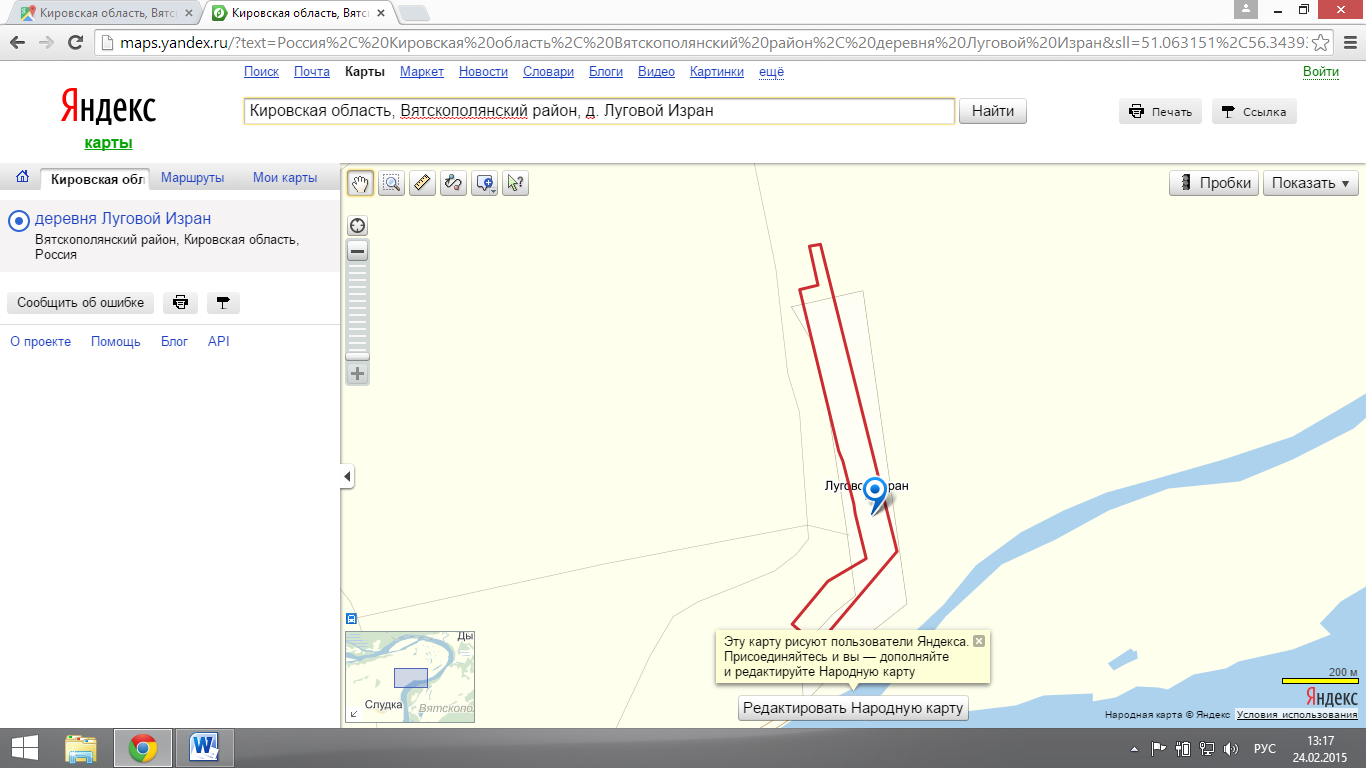This screenshot has height=768, width=1366.
Task: Open the Показать dropdown
Action: (1311, 183)
